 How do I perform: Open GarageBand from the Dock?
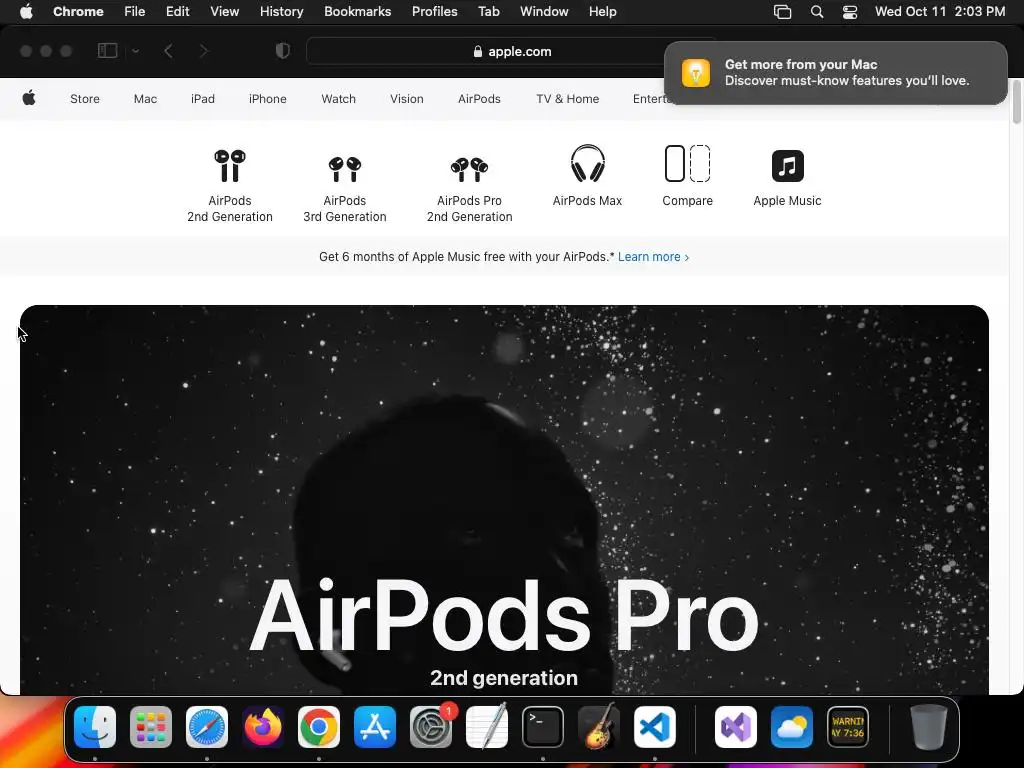[599, 727]
